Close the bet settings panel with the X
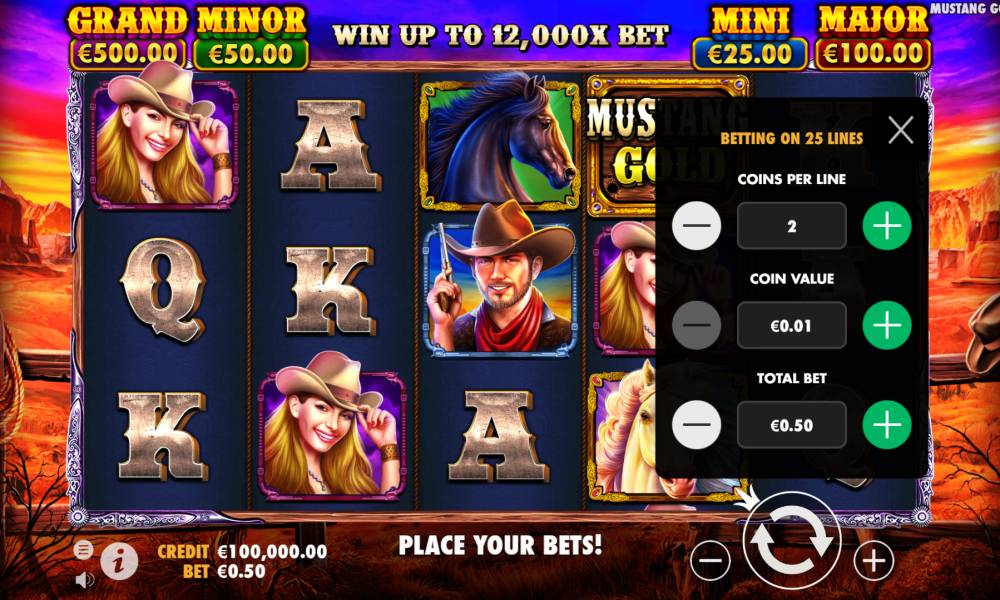Image resolution: width=1000 pixels, height=600 pixels. coord(901,130)
